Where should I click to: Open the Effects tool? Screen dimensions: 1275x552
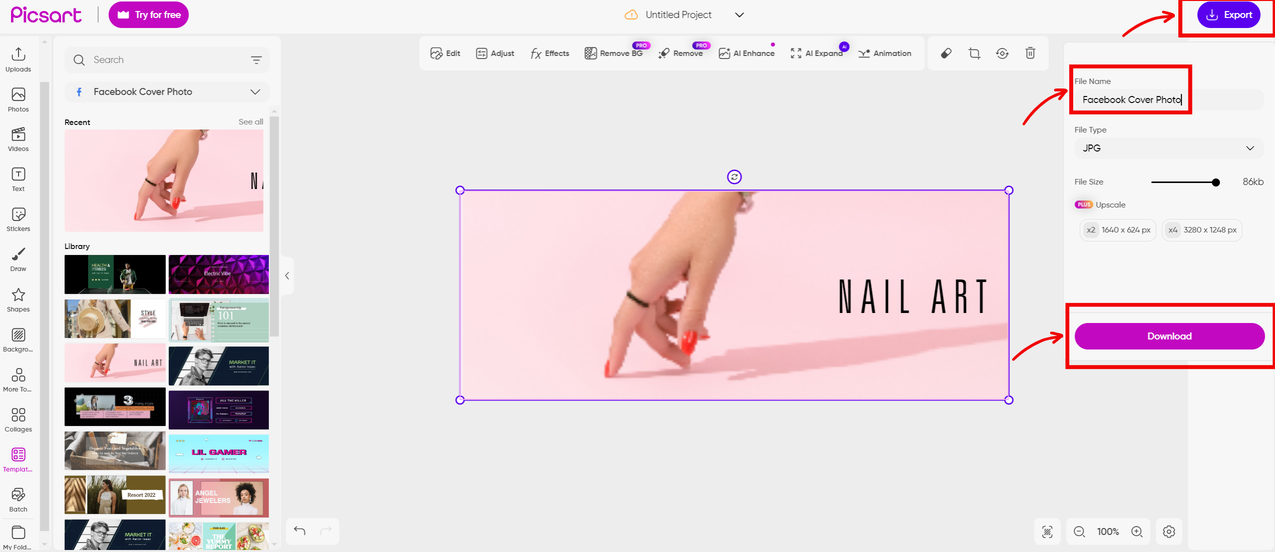(x=550, y=53)
